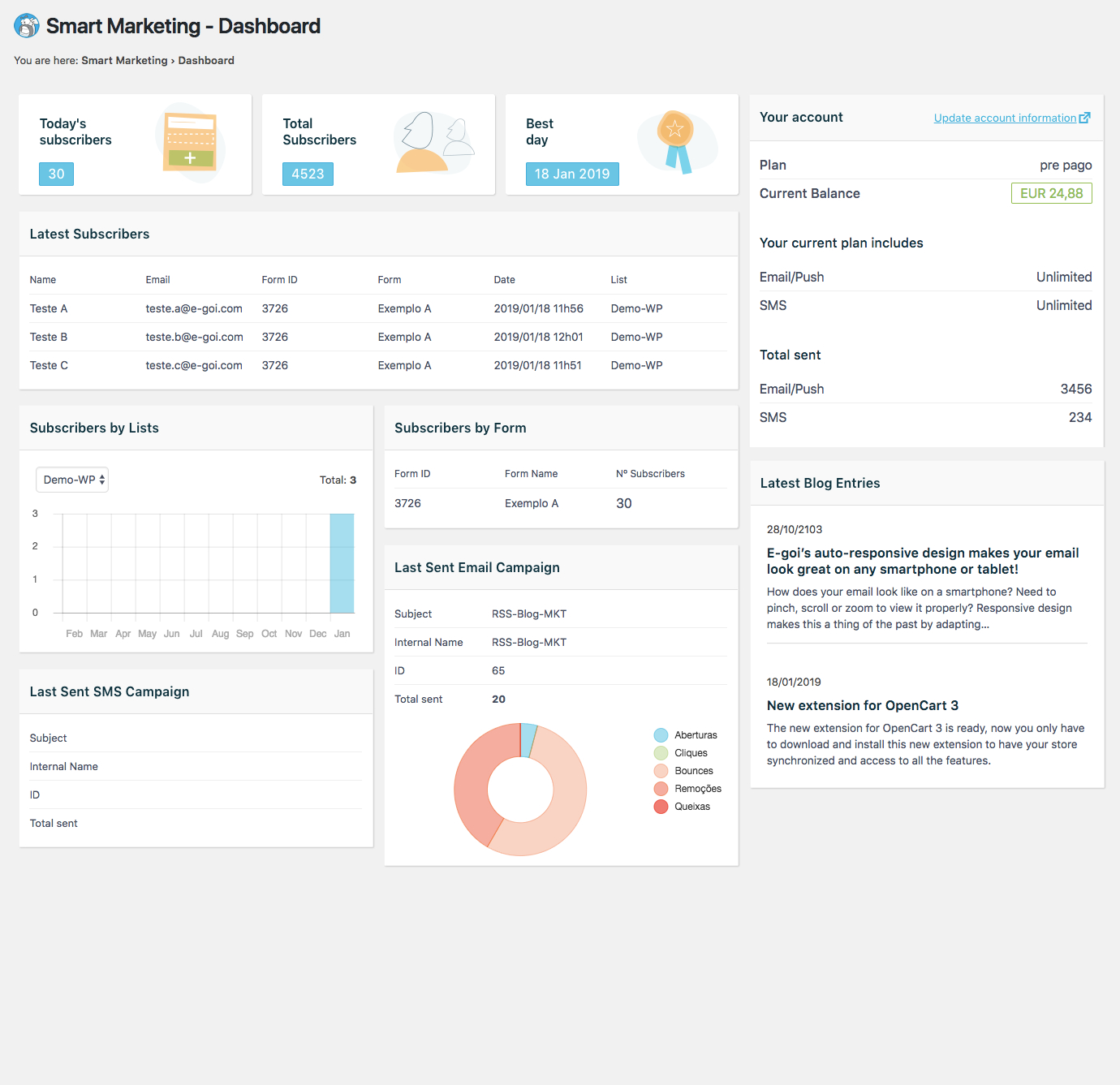Click the Smart Marketing logo icon
Viewport: 1120px width, 1085px height.
(27, 26)
